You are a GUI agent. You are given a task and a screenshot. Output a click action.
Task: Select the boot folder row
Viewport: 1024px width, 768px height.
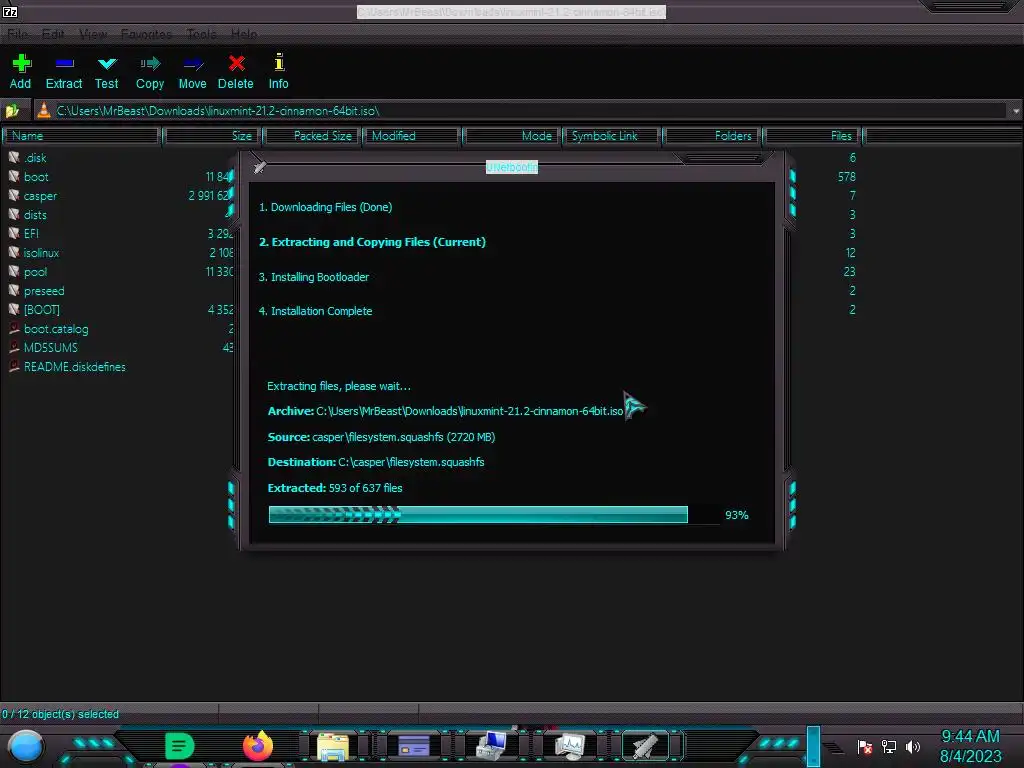29,176
